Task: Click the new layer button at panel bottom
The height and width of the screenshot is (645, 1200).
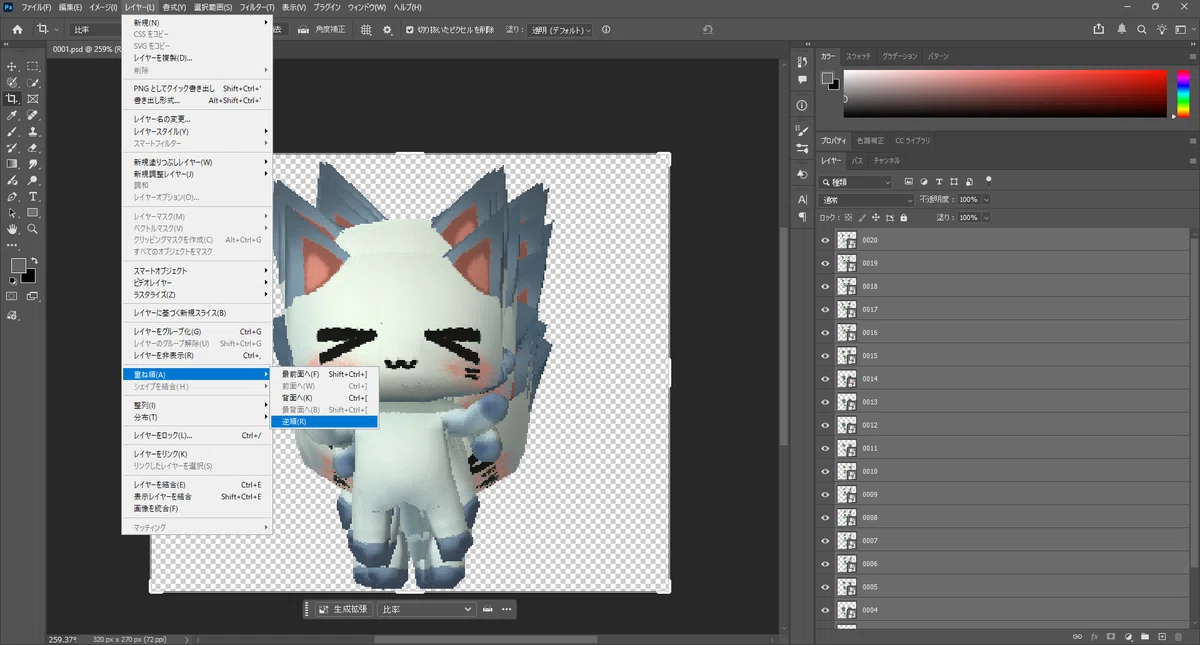Action: pos(1161,636)
